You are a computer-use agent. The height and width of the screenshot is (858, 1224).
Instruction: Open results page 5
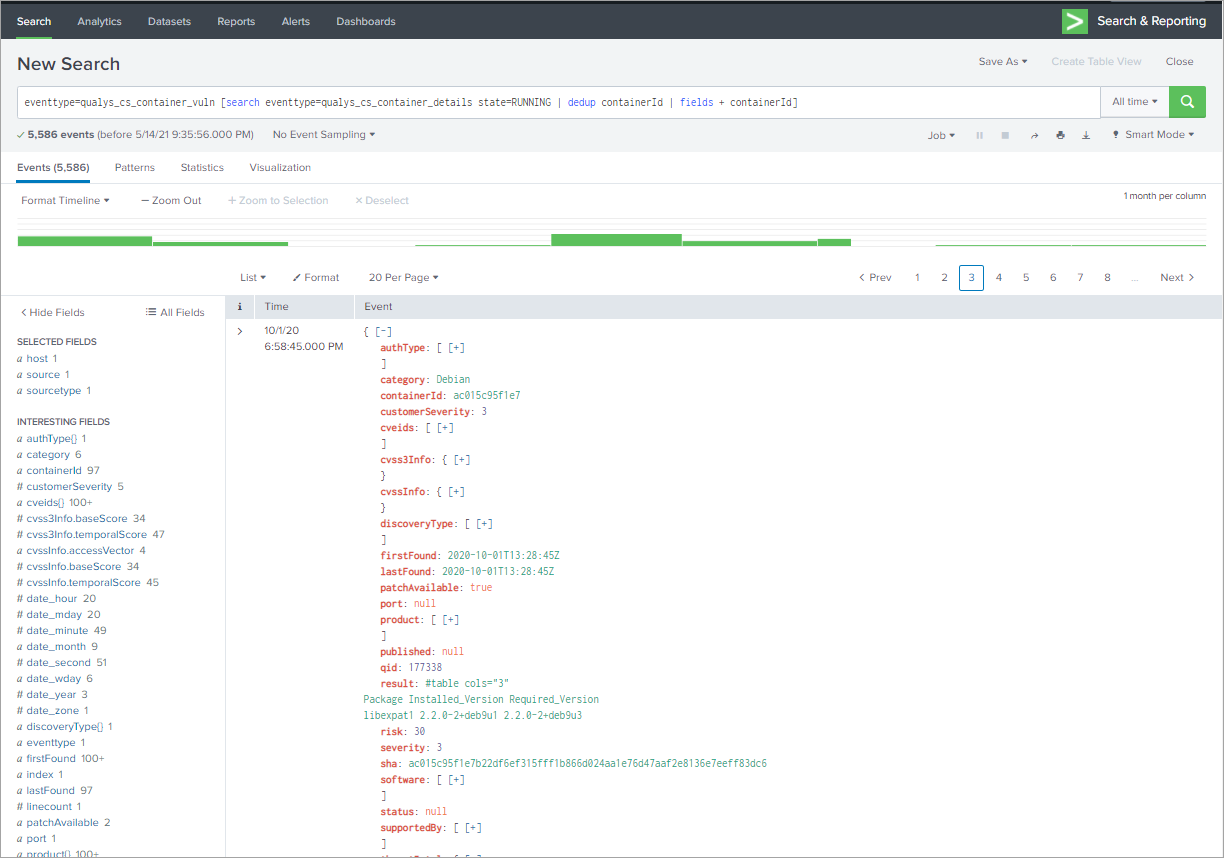coord(1025,277)
